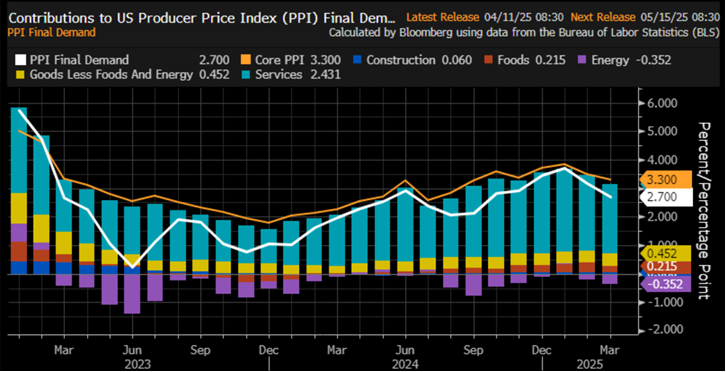Click the red 0.215 axis value tag
The image size is (726, 372).
(665, 267)
